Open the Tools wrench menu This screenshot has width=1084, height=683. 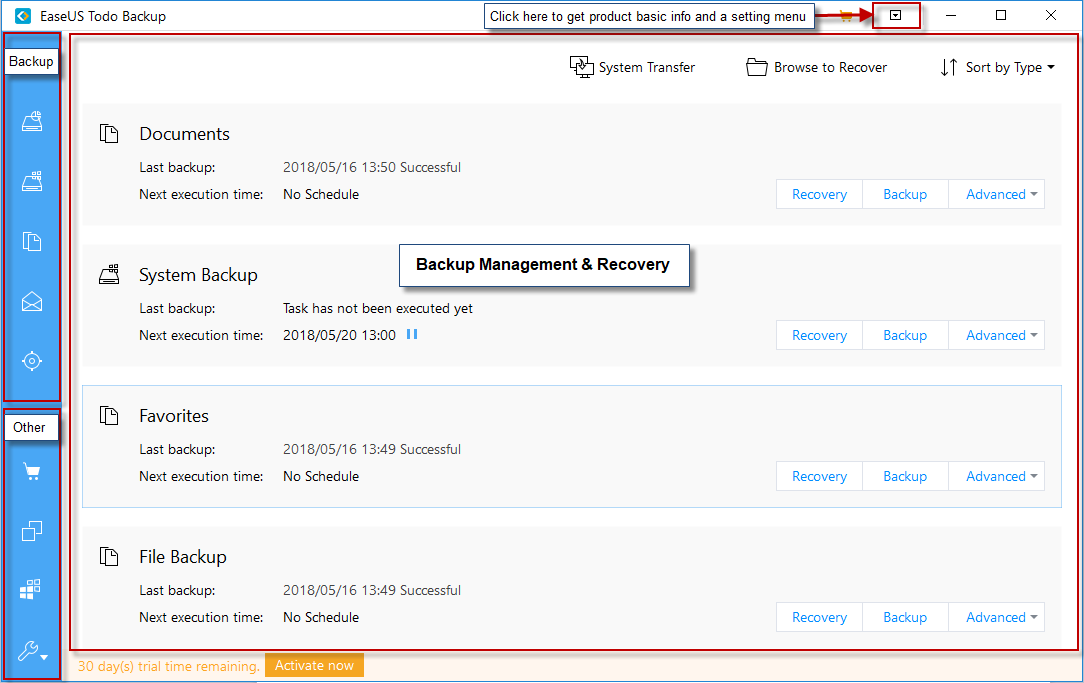(32, 651)
